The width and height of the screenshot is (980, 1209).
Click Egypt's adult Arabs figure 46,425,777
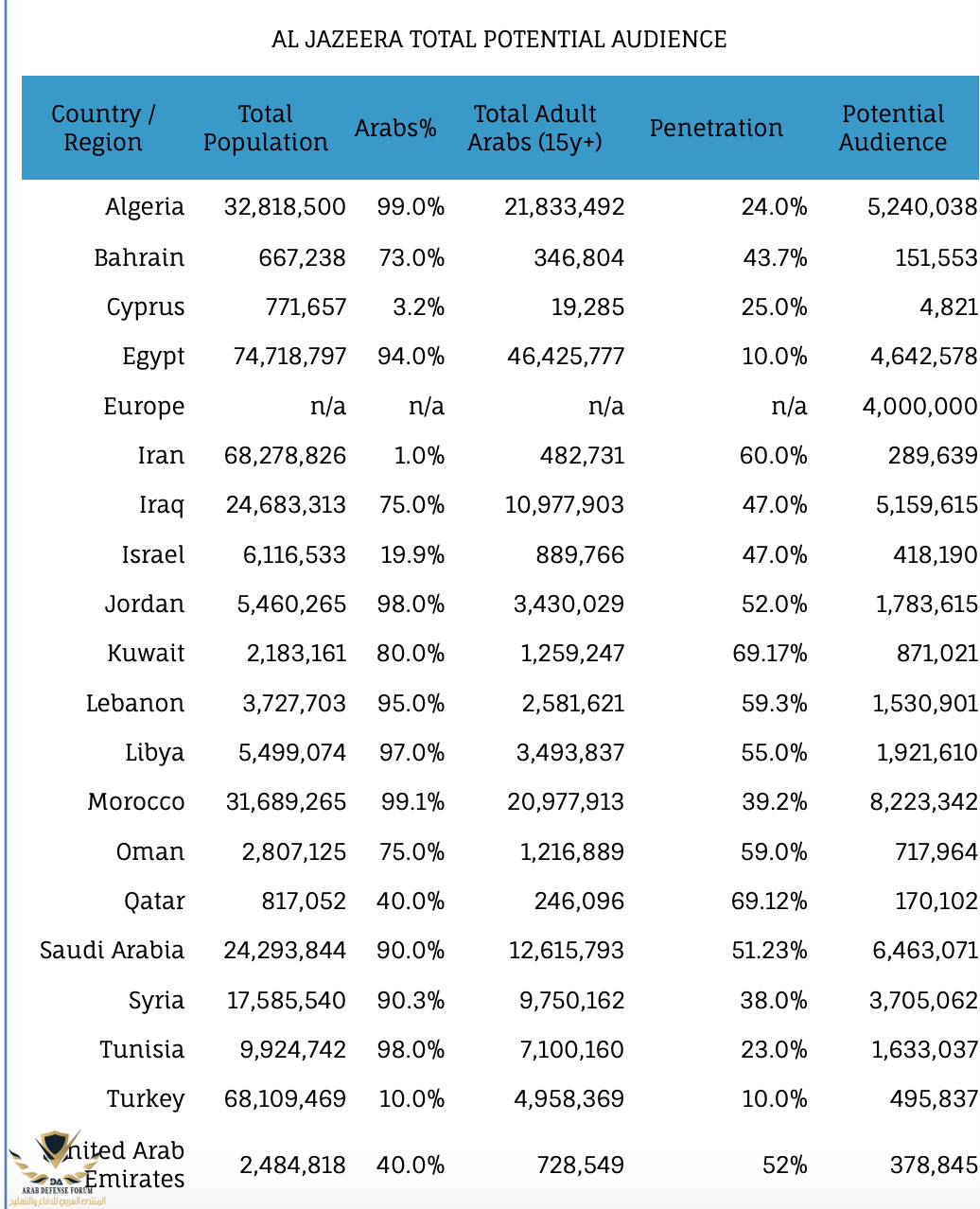tap(566, 357)
